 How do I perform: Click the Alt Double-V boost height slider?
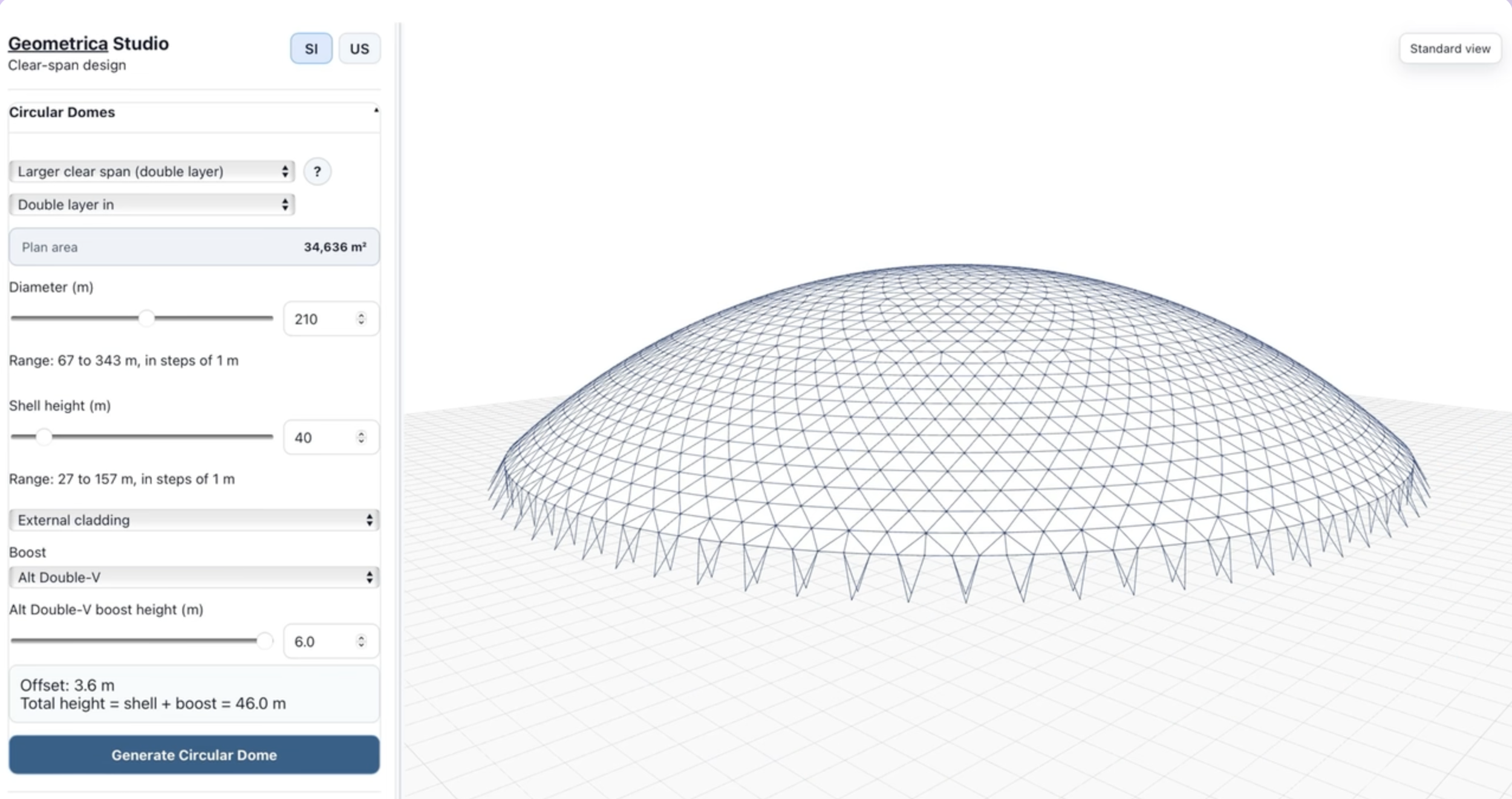pos(142,641)
